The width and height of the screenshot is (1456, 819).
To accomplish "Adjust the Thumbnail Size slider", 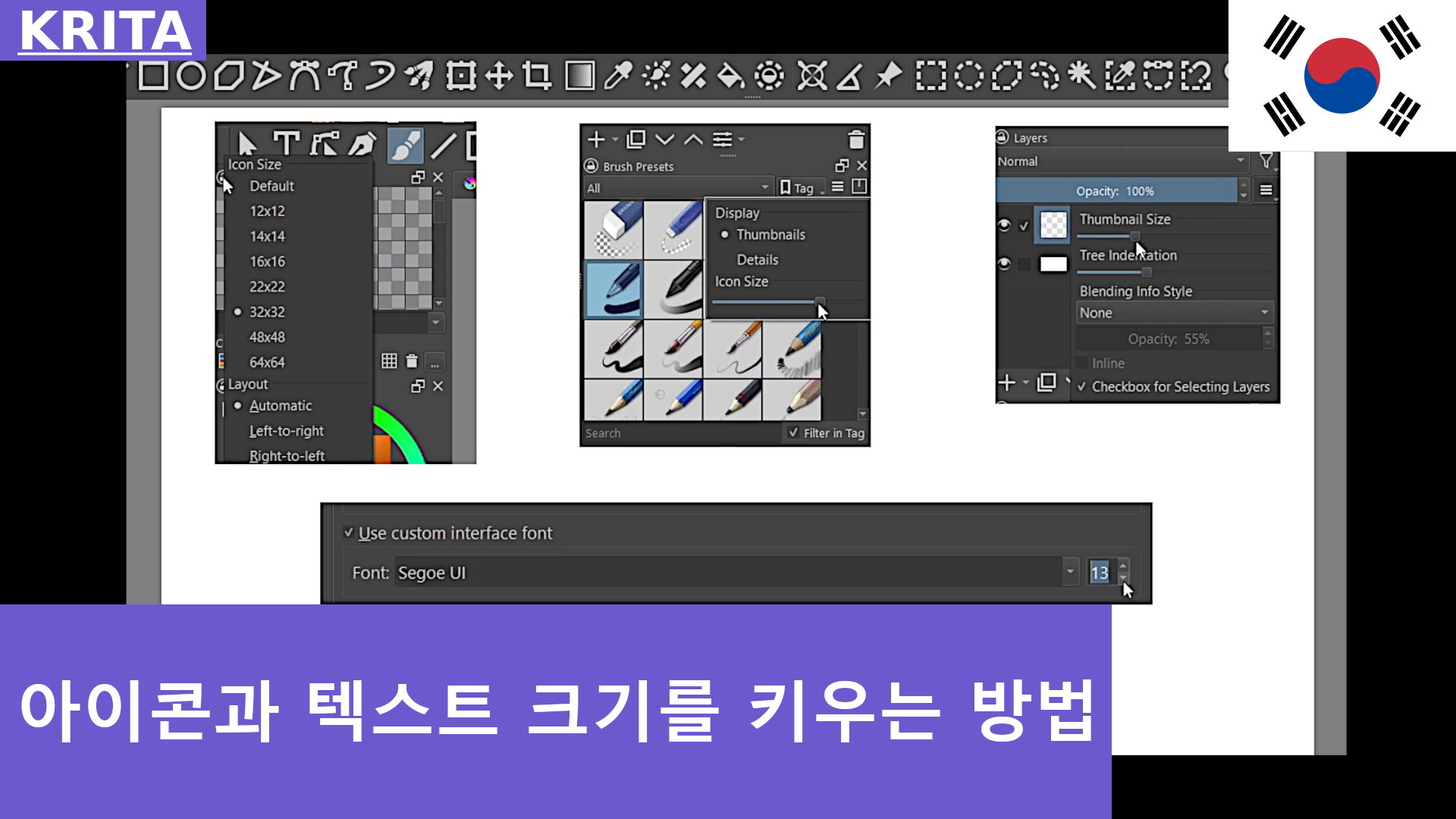I will click(1174, 236).
